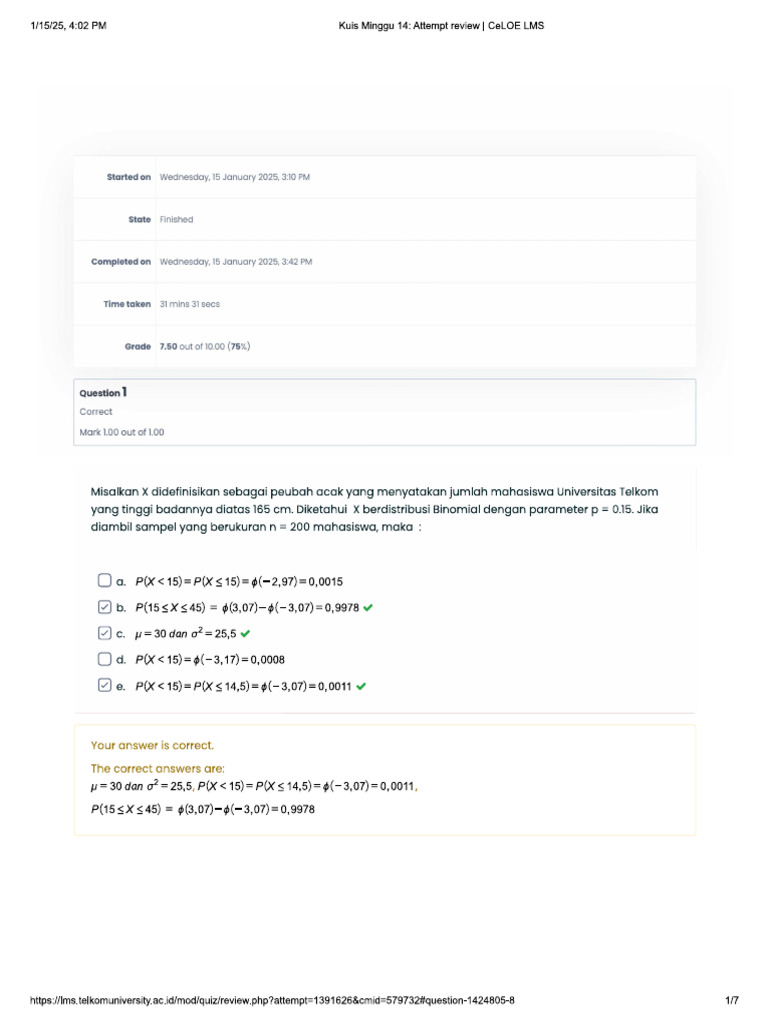Viewport: 768px width, 1024px height.
Task: Click the "Kuis Minggu 14: Attempt review" page title
Action: click(x=439, y=26)
